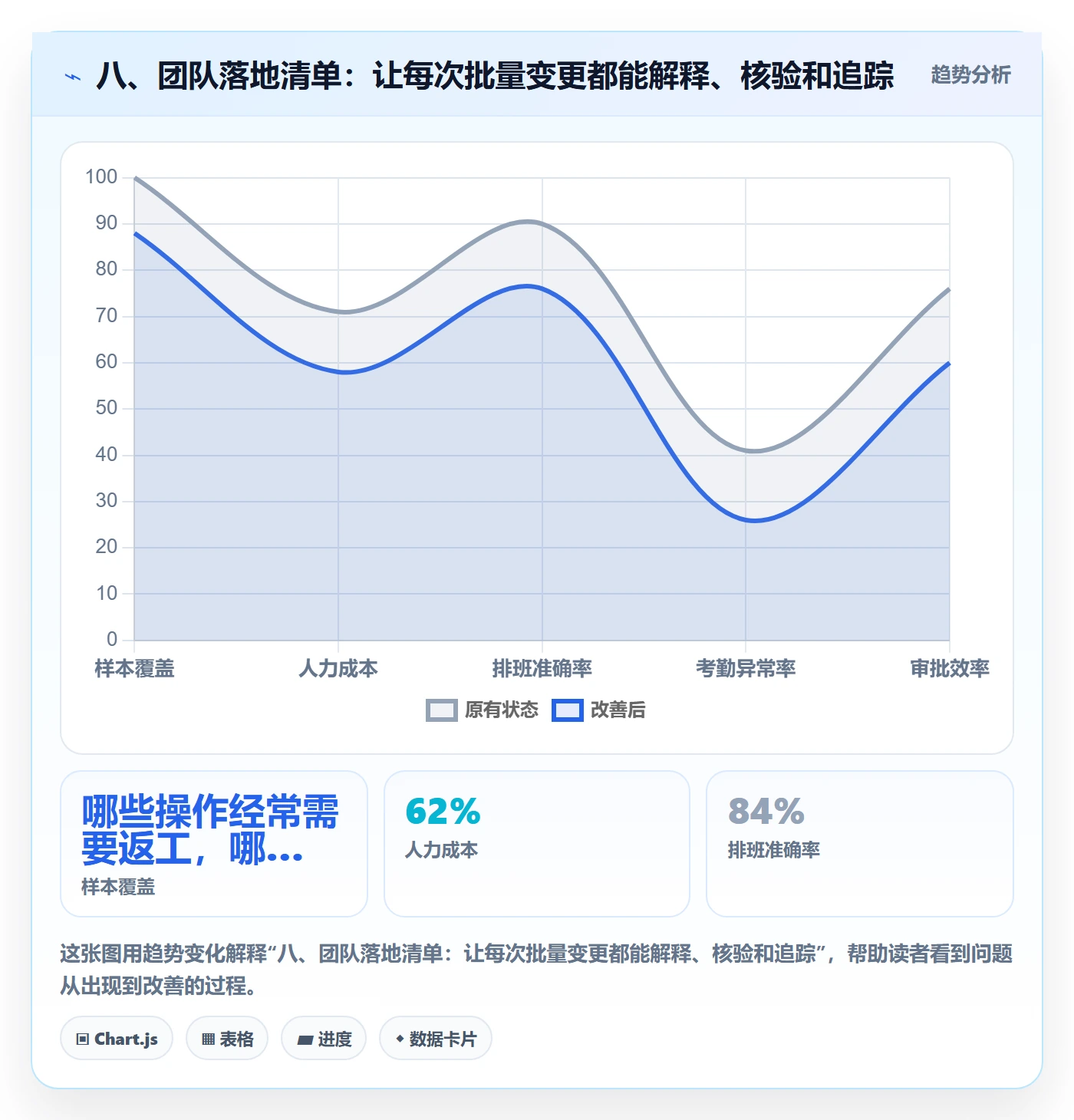
Task: Click the headline 哪些操作经常需要返工
Action: [x=210, y=830]
